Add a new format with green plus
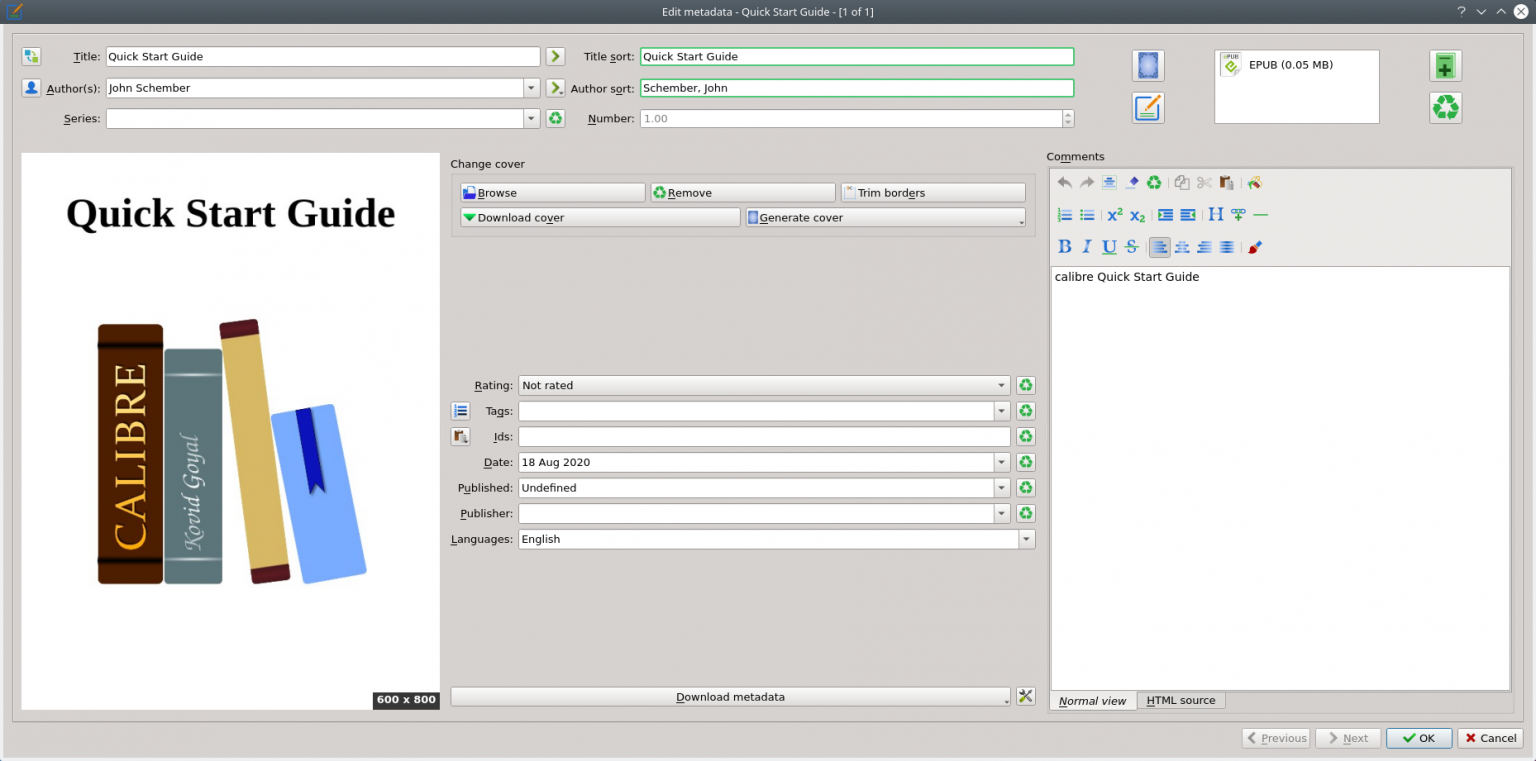 pos(1445,66)
